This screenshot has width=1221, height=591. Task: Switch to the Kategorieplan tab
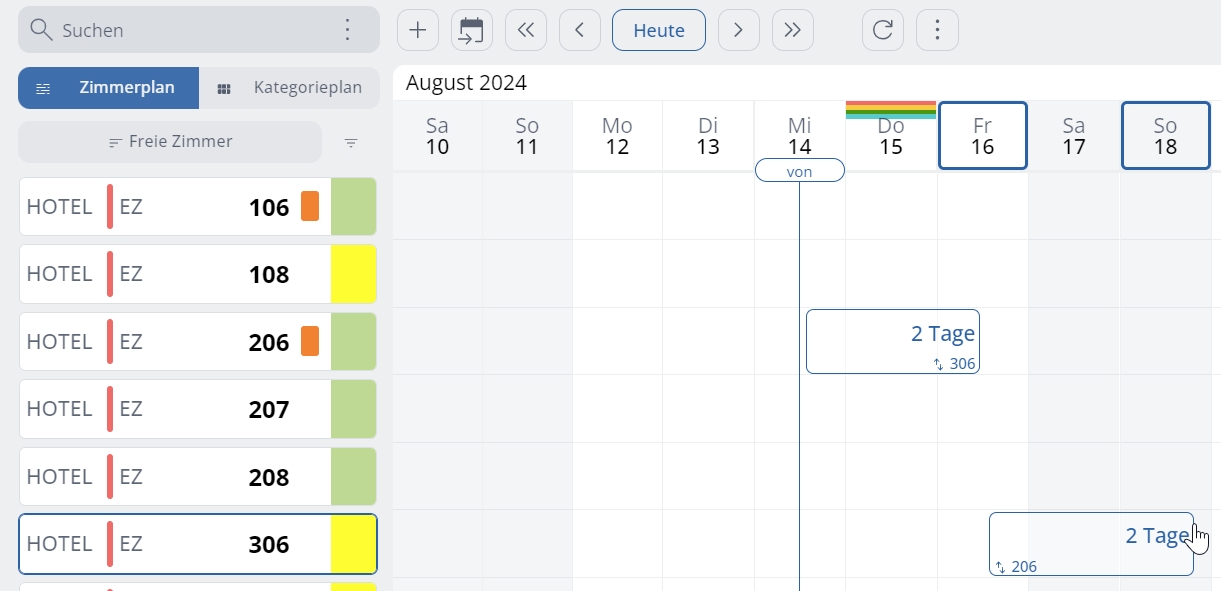[x=290, y=88]
